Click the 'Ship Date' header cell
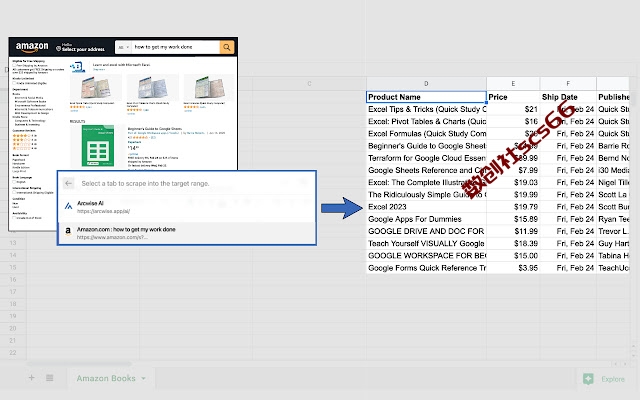 click(568, 97)
